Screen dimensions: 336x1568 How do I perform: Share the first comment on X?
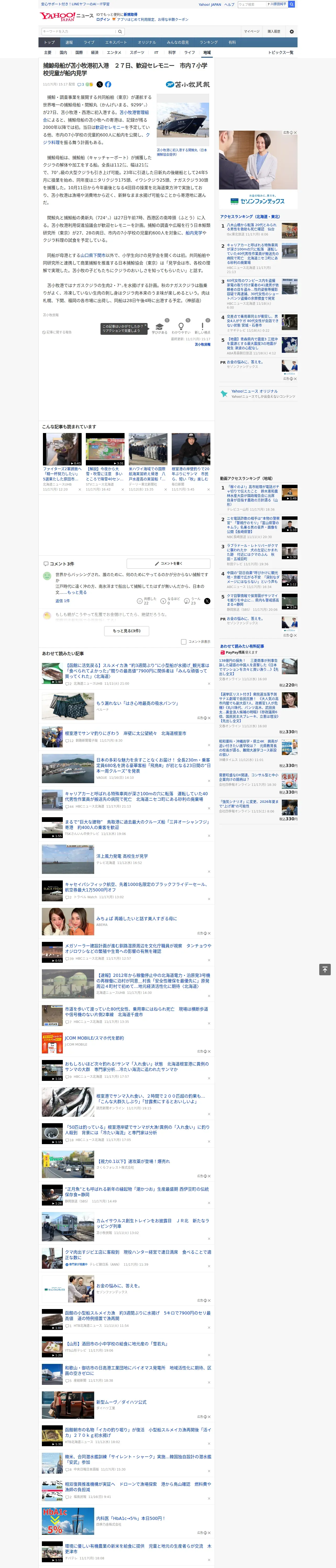point(207,601)
